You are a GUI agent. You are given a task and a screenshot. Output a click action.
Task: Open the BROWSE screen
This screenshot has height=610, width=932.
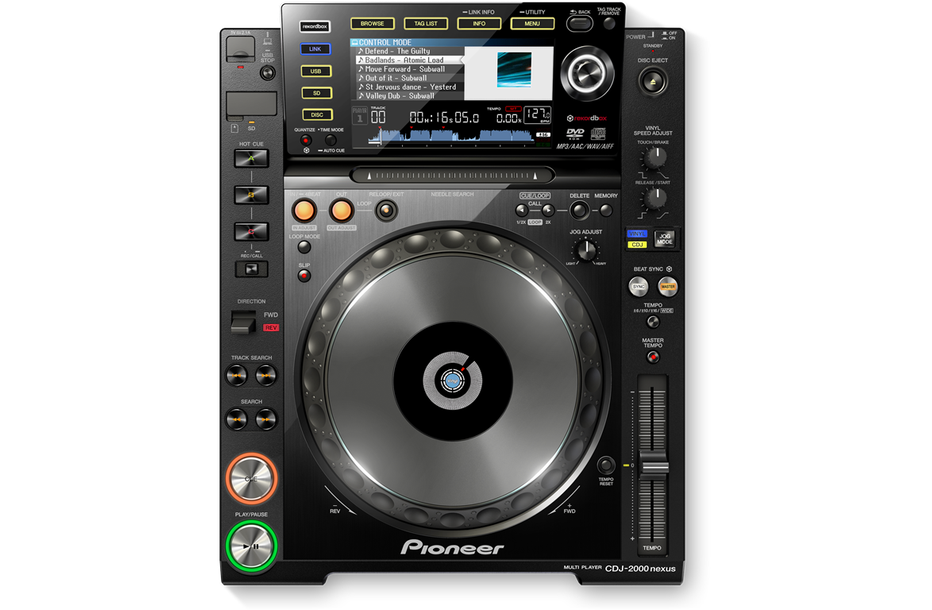(372, 23)
